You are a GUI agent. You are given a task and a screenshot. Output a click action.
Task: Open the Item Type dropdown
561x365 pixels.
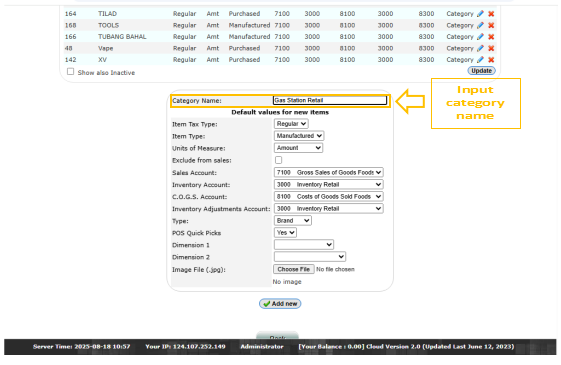pyautogui.click(x=299, y=136)
